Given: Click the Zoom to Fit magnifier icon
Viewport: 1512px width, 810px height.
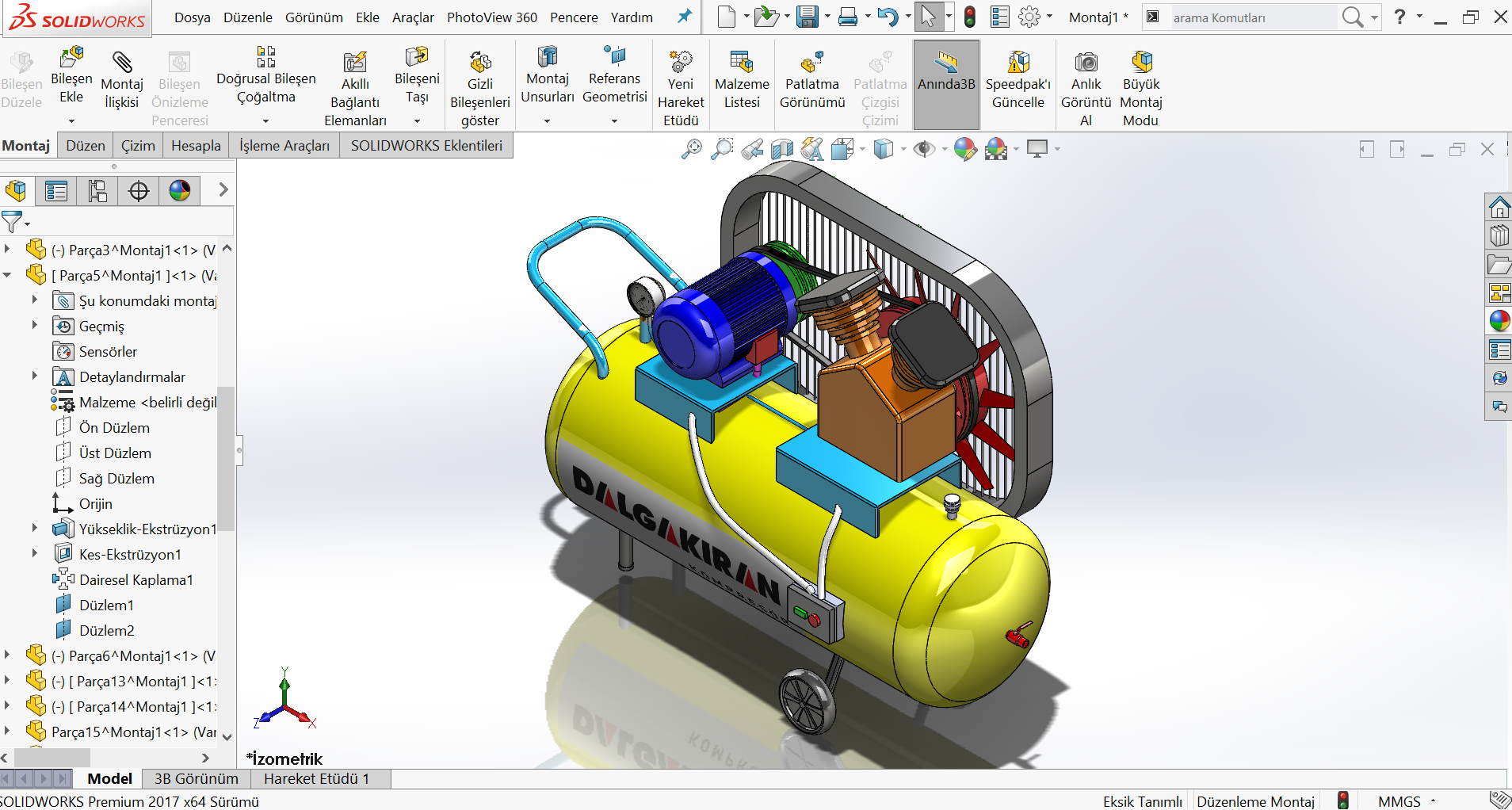Looking at the screenshot, I should (x=691, y=149).
